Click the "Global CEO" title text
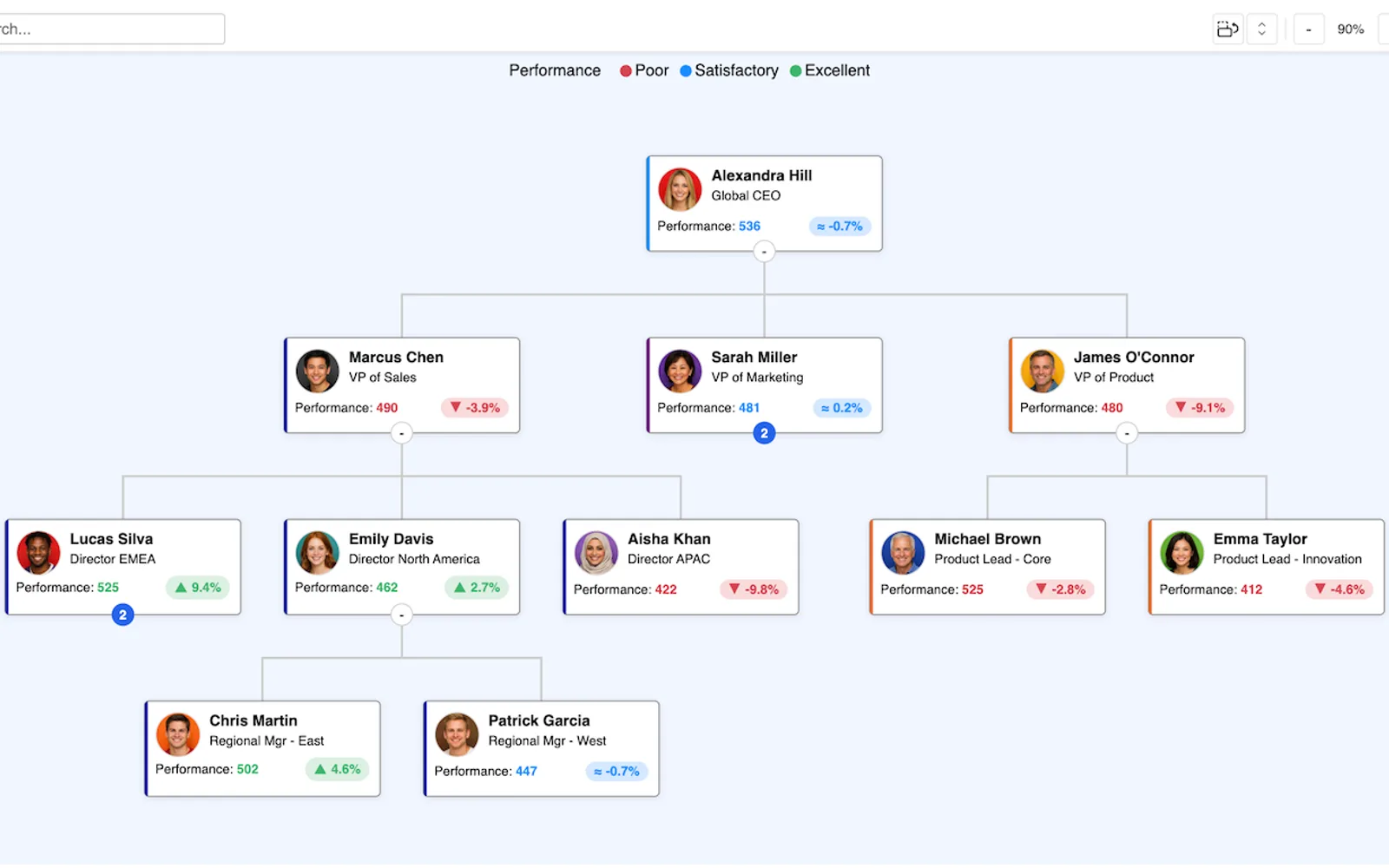 [746, 196]
